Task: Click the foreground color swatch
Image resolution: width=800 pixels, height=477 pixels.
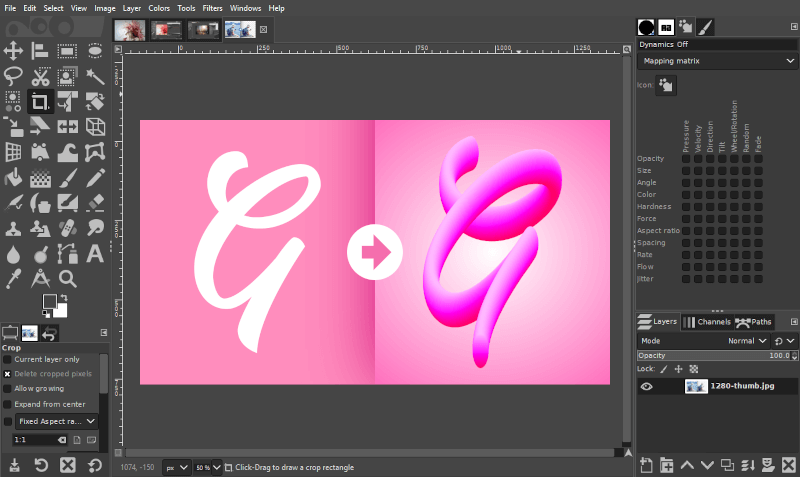Action: (50, 302)
